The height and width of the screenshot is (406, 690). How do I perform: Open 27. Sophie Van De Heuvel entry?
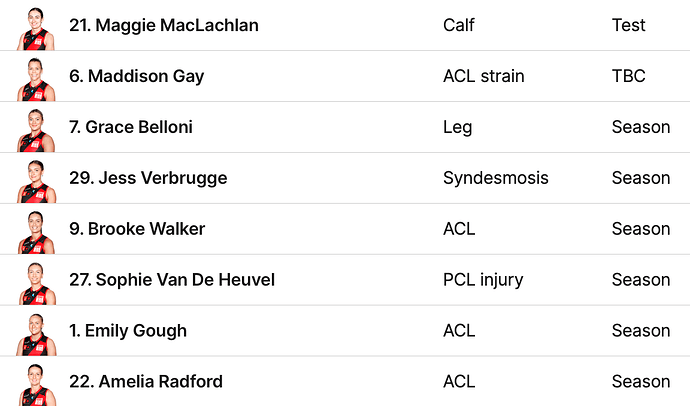172,280
